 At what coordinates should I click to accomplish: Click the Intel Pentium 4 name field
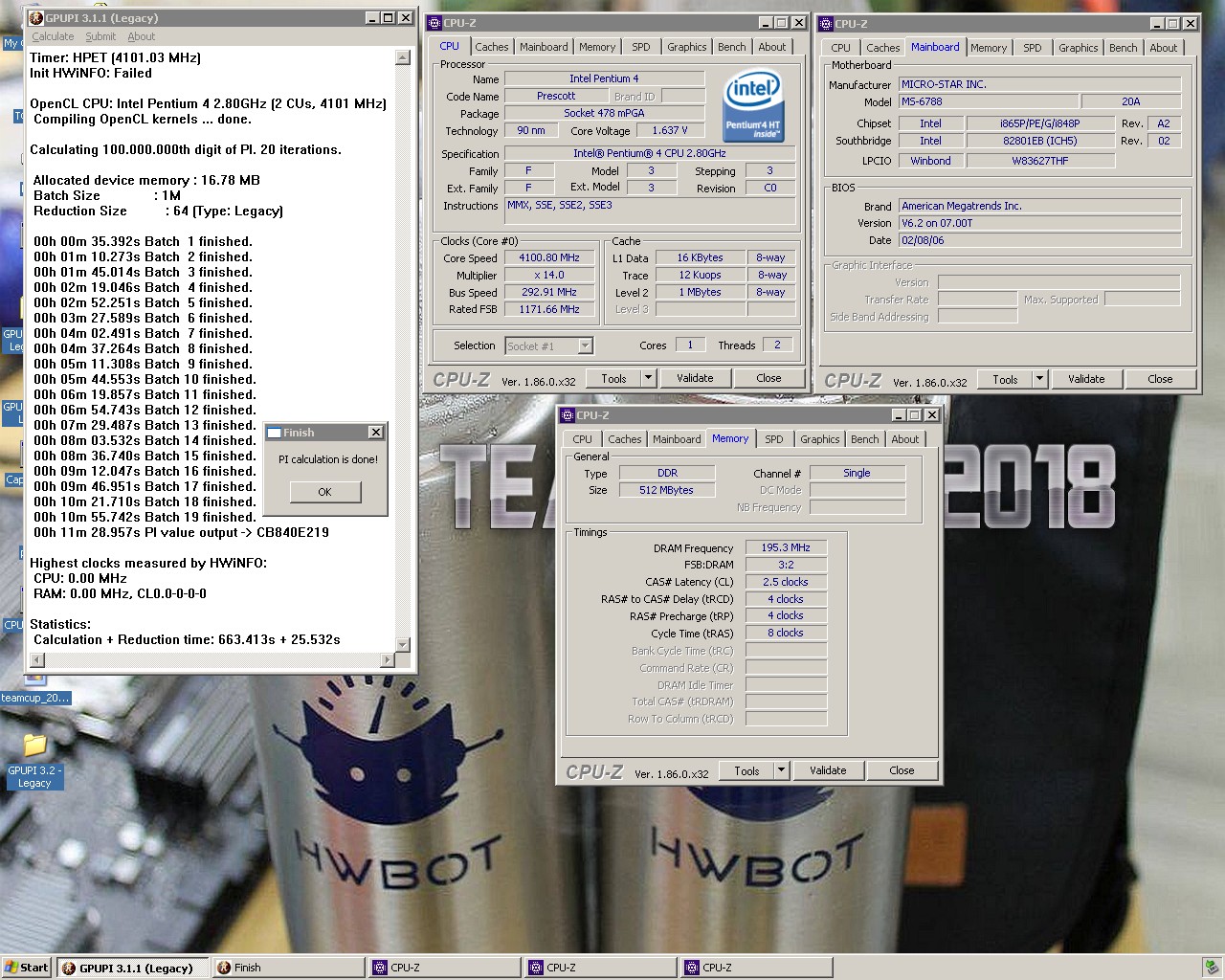point(604,78)
